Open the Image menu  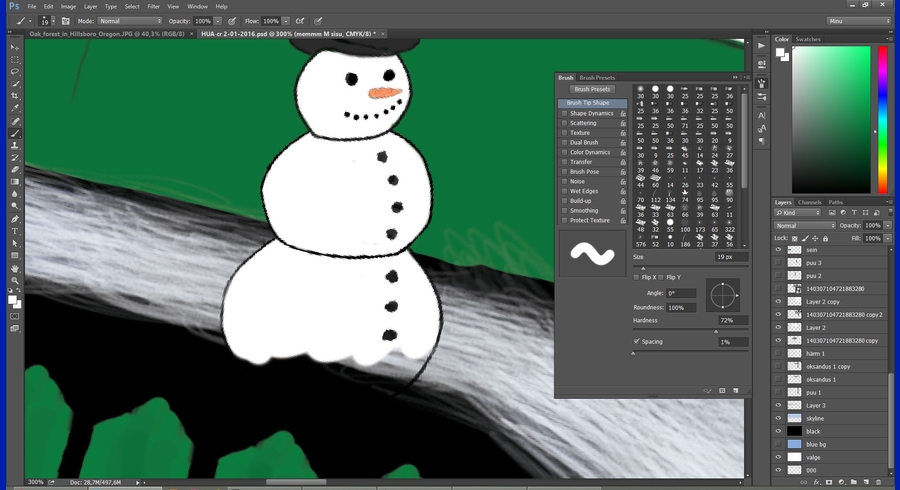(x=68, y=6)
